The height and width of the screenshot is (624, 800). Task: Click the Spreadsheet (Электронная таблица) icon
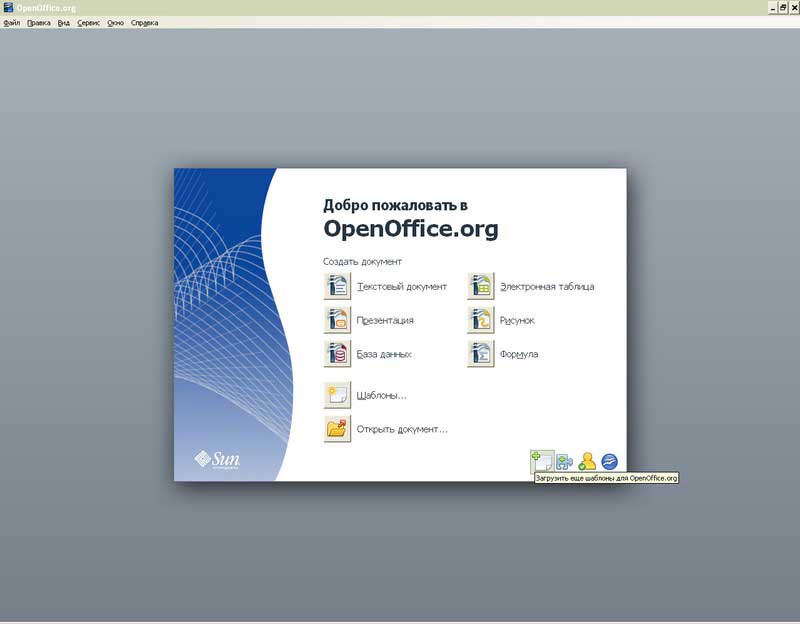pos(481,286)
